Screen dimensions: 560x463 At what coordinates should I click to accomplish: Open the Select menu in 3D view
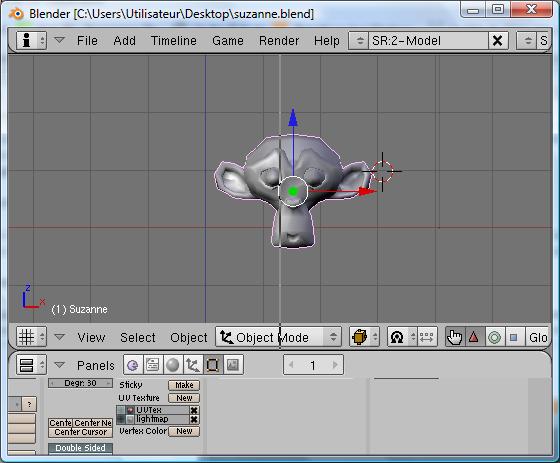(x=138, y=338)
